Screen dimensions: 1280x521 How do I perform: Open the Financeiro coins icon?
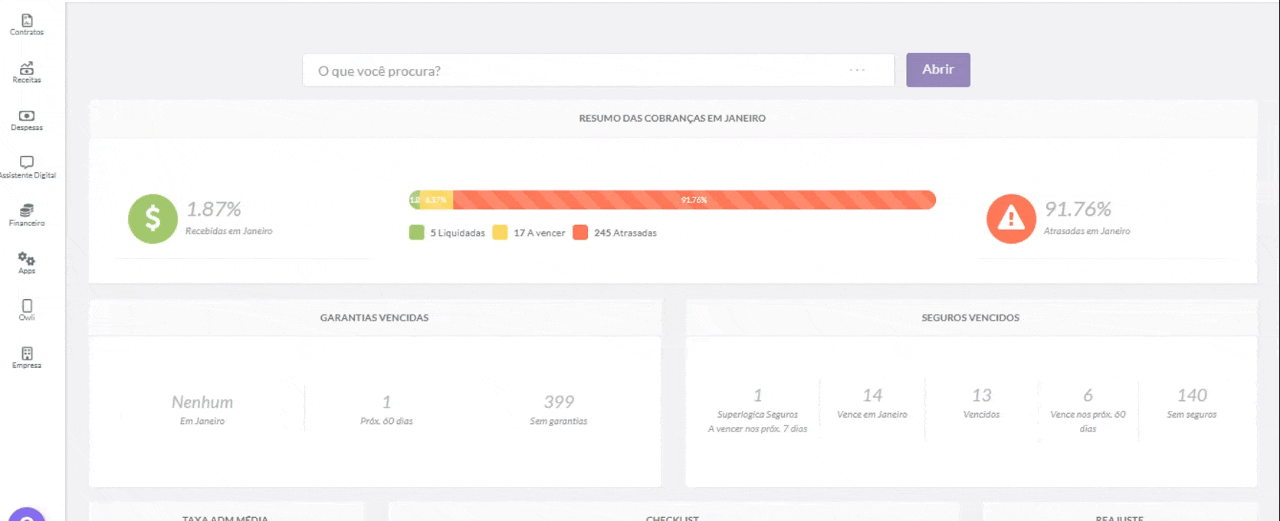(27, 210)
